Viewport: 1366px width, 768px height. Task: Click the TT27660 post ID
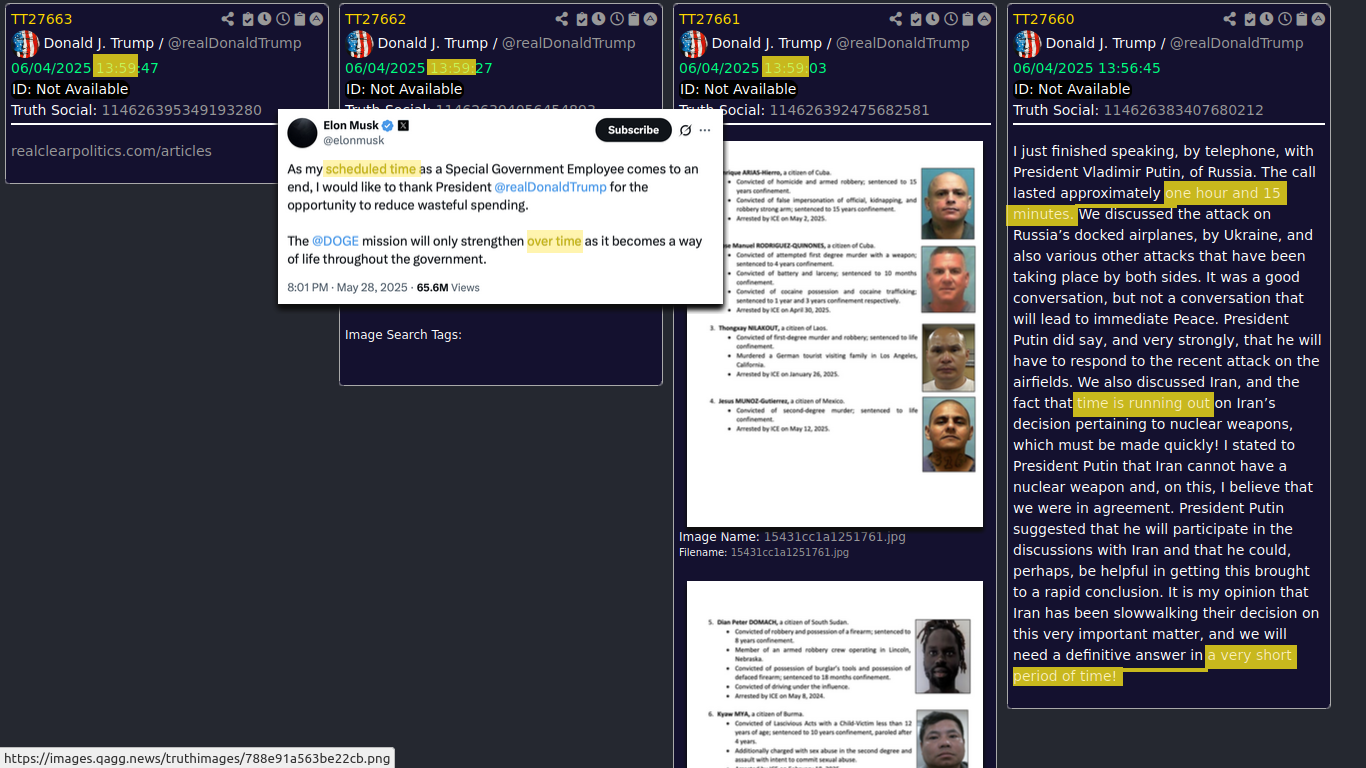(x=1044, y=19)
